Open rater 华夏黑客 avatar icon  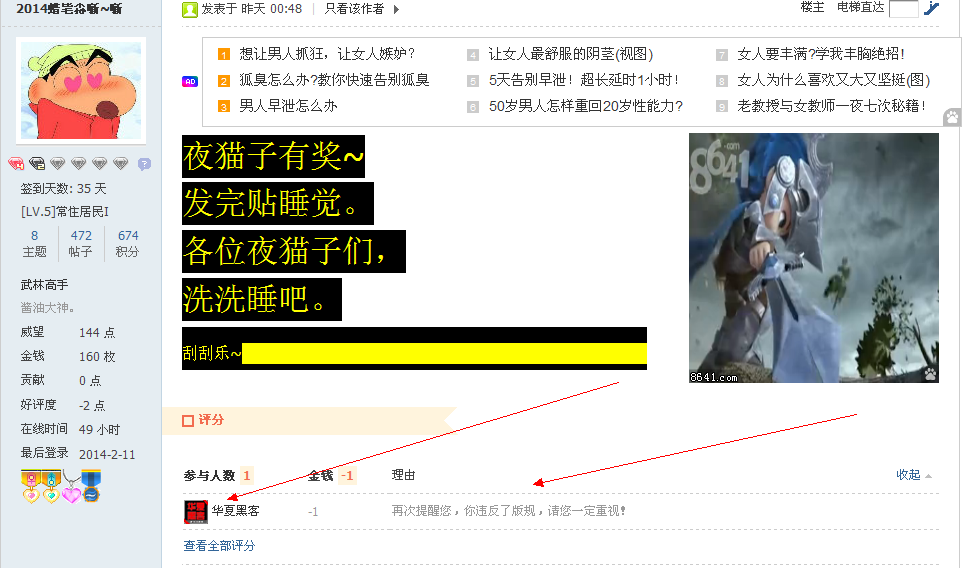[x=196, y=512]
